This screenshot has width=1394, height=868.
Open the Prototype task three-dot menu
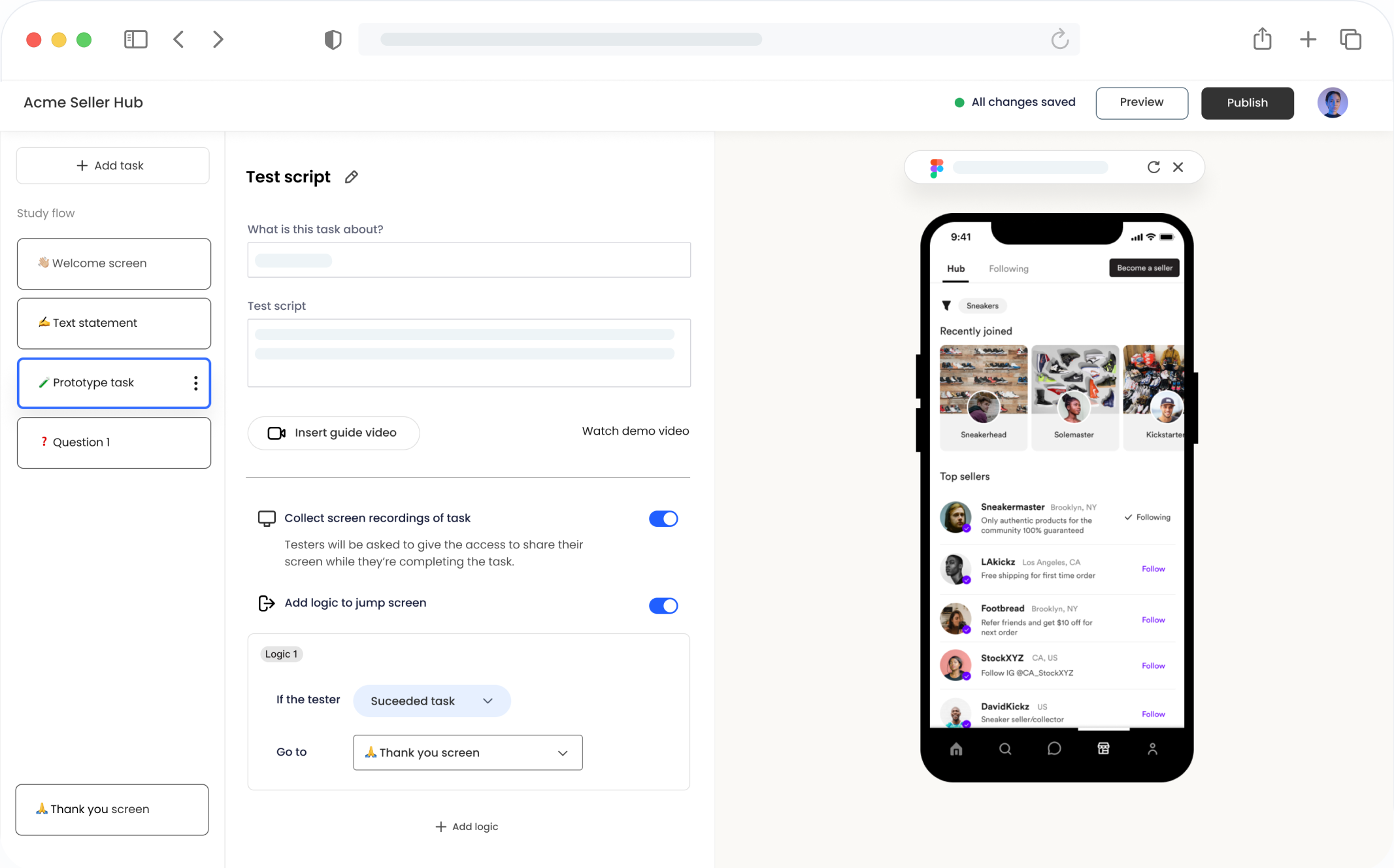click(x=195, y=383)
